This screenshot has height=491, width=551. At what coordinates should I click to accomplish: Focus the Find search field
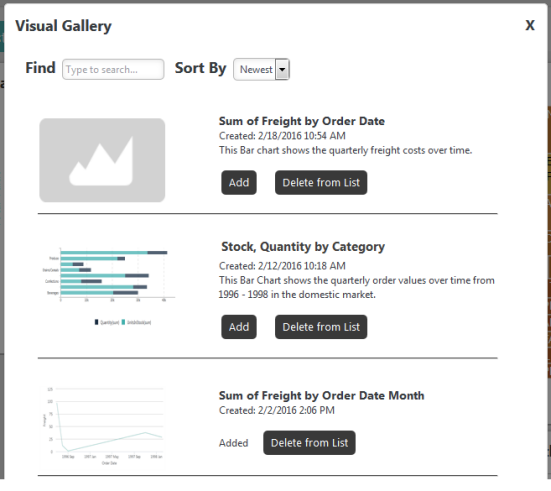click(113, 69)
